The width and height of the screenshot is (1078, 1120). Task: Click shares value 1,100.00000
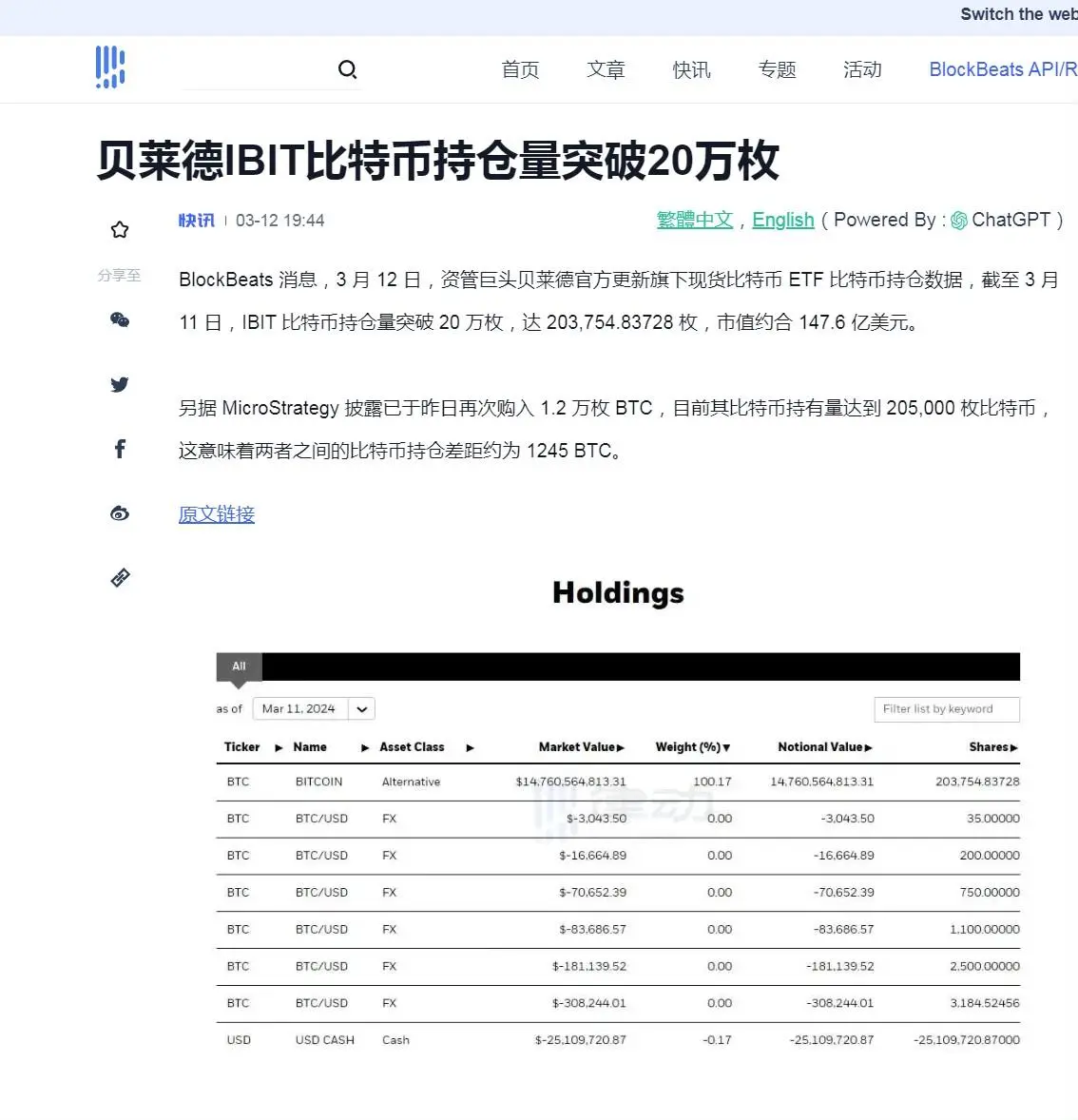[x=985, y=929]
